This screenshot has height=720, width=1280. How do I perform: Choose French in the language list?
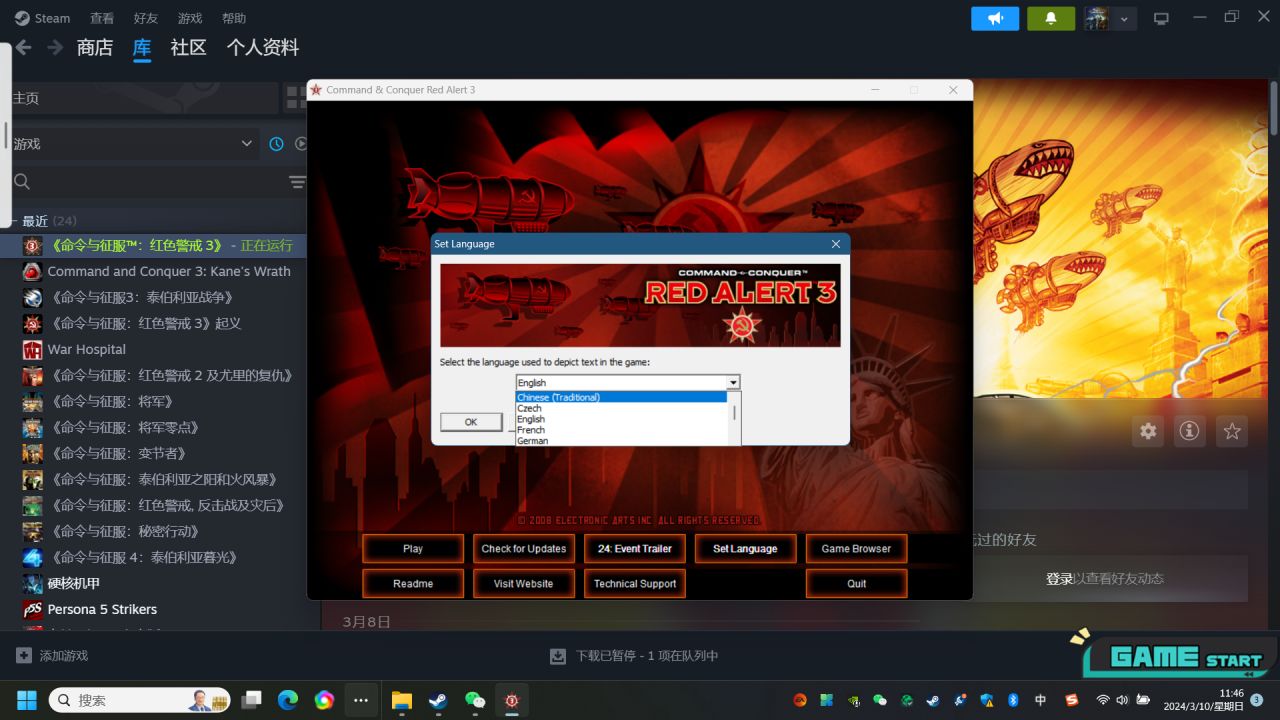[621, 430]
